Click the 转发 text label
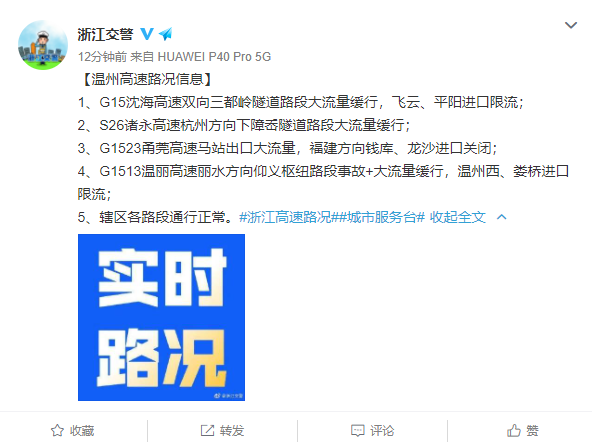Image resolution: width=592 pixels, height=445 pixels. click(232, 431)
